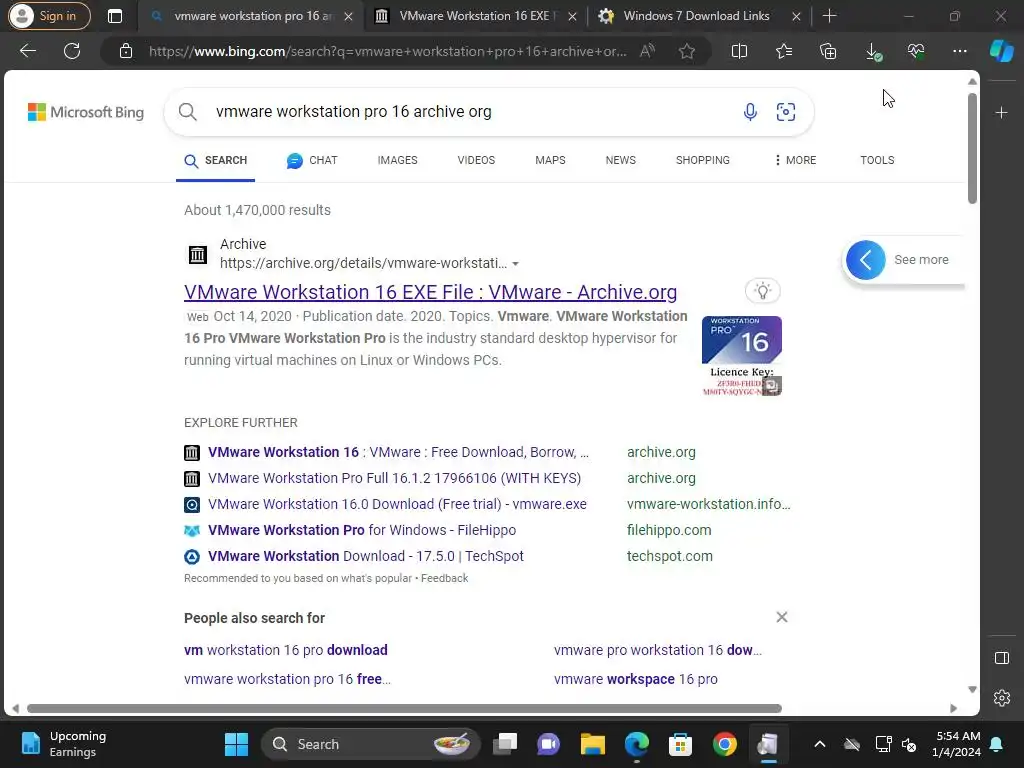Open File Explorer from taskbar
The height and width of the screenshot is (768, 1024).
pos(592,744)
